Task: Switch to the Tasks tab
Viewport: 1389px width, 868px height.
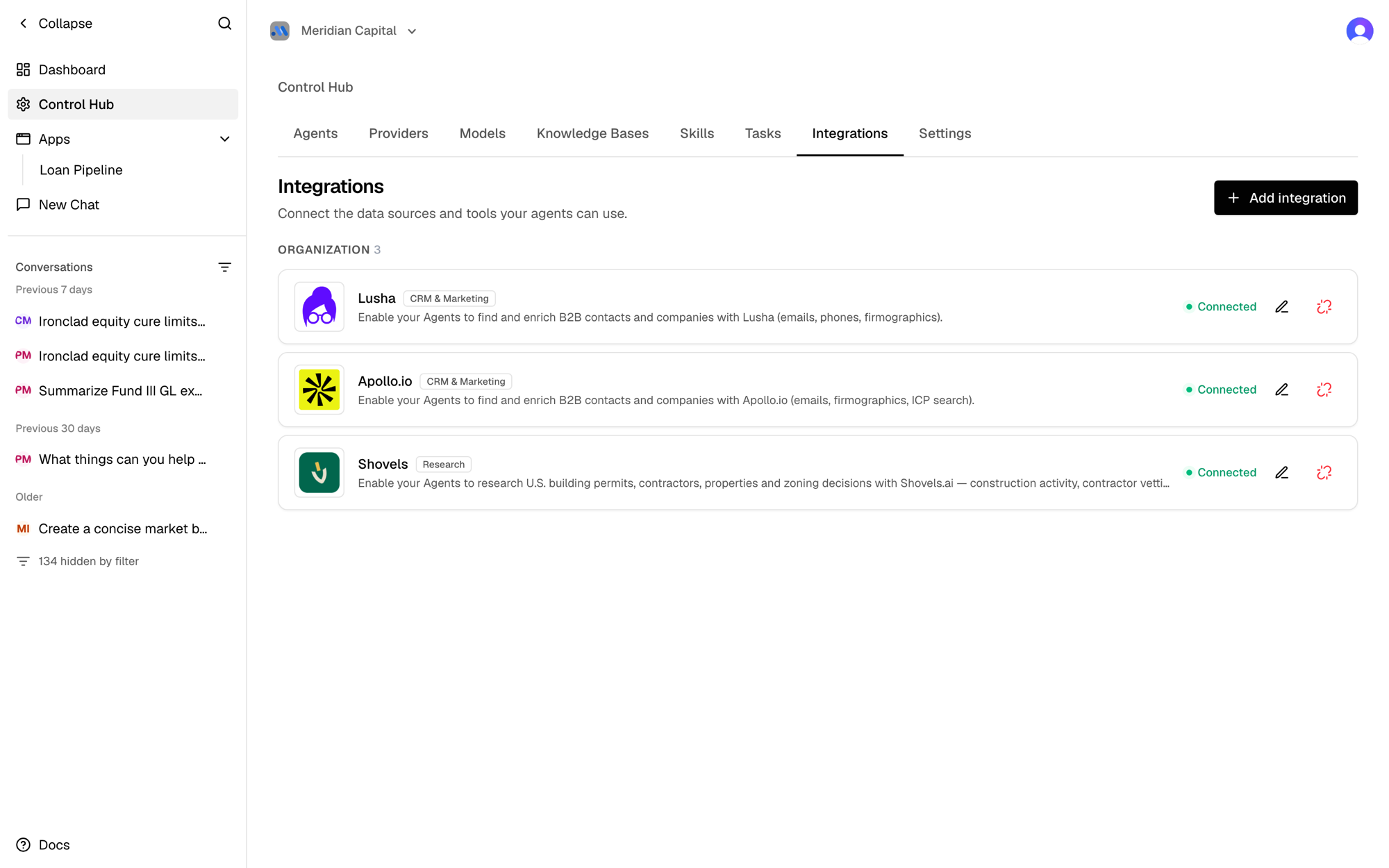Action: 763,133
